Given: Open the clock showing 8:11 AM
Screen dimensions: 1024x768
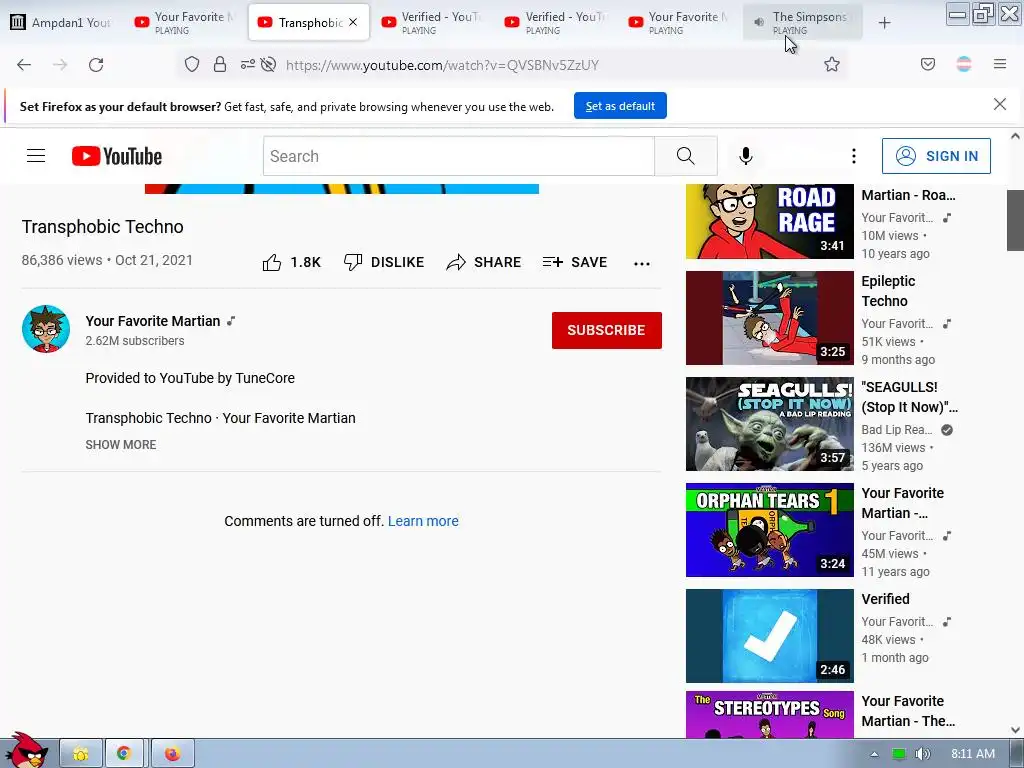Looking at the screenshot, I should [972, 754].
